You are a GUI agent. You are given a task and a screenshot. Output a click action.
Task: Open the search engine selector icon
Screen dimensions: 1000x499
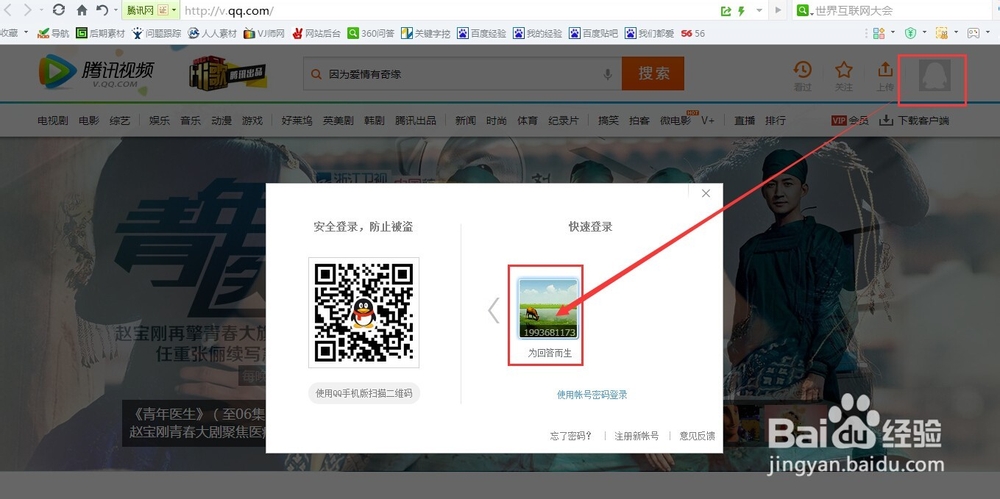(x=804, y=11)
